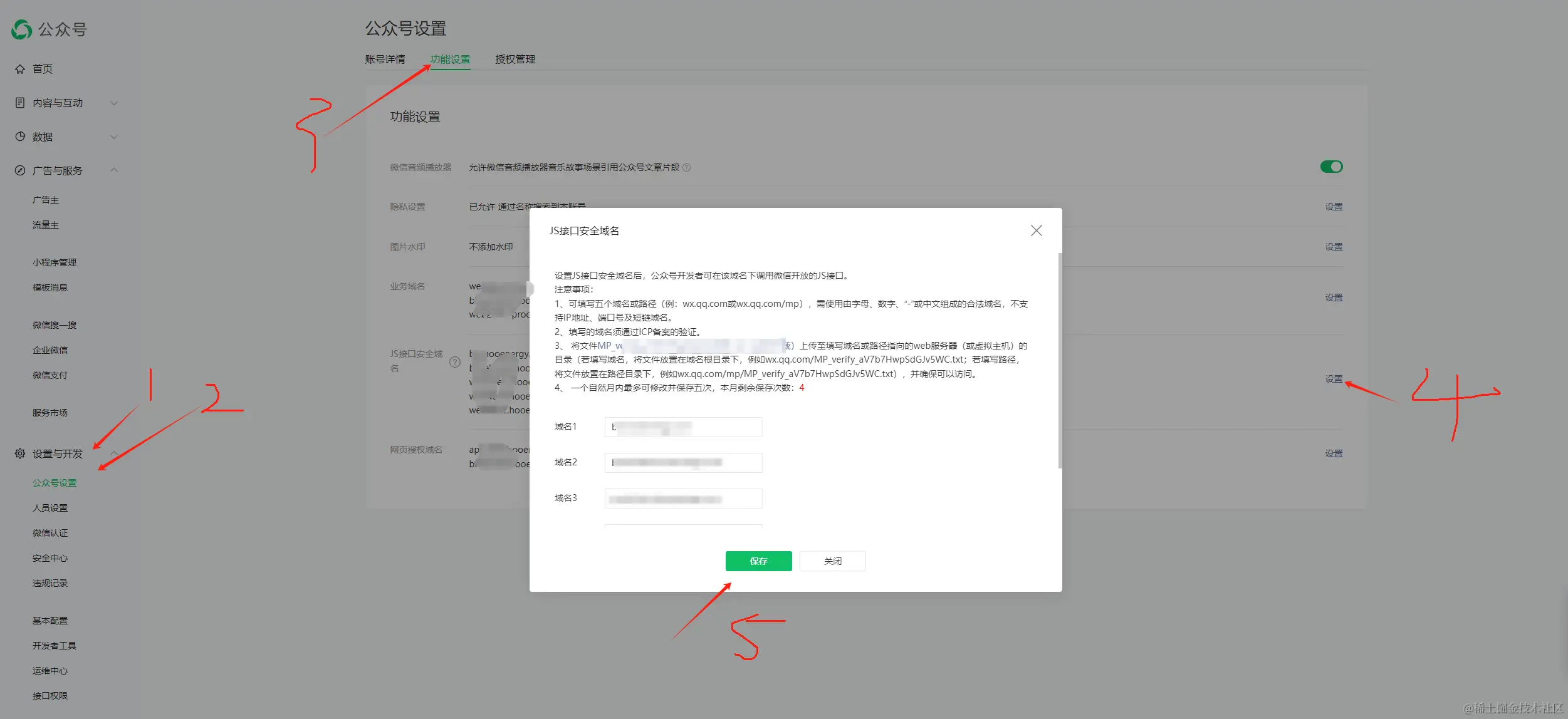Image resolution: width=1568 pixels, height=719 pixels.
Task: Click the 关闭 button in dialog
Action: [832, 561]
